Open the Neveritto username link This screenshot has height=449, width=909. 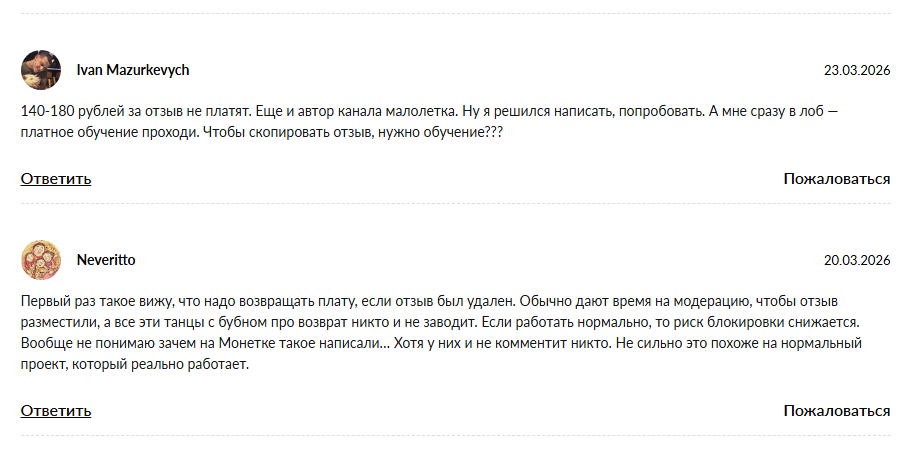[x=106, y=260]
